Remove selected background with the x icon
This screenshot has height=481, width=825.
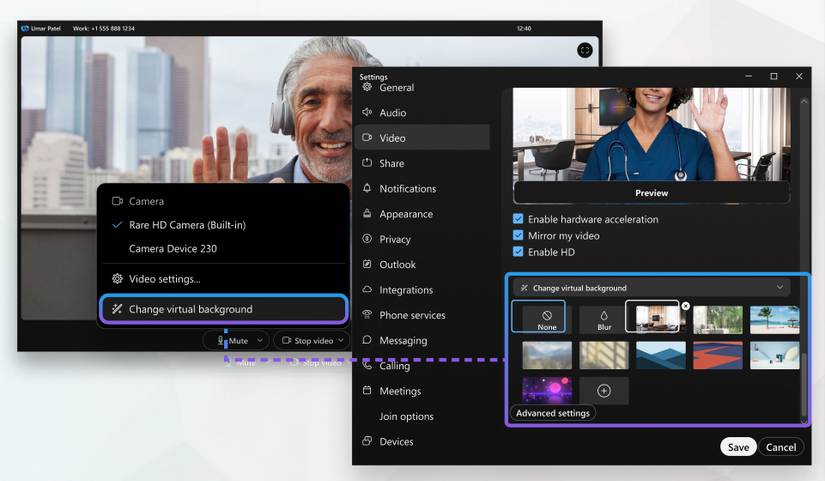tap(685, 306)
